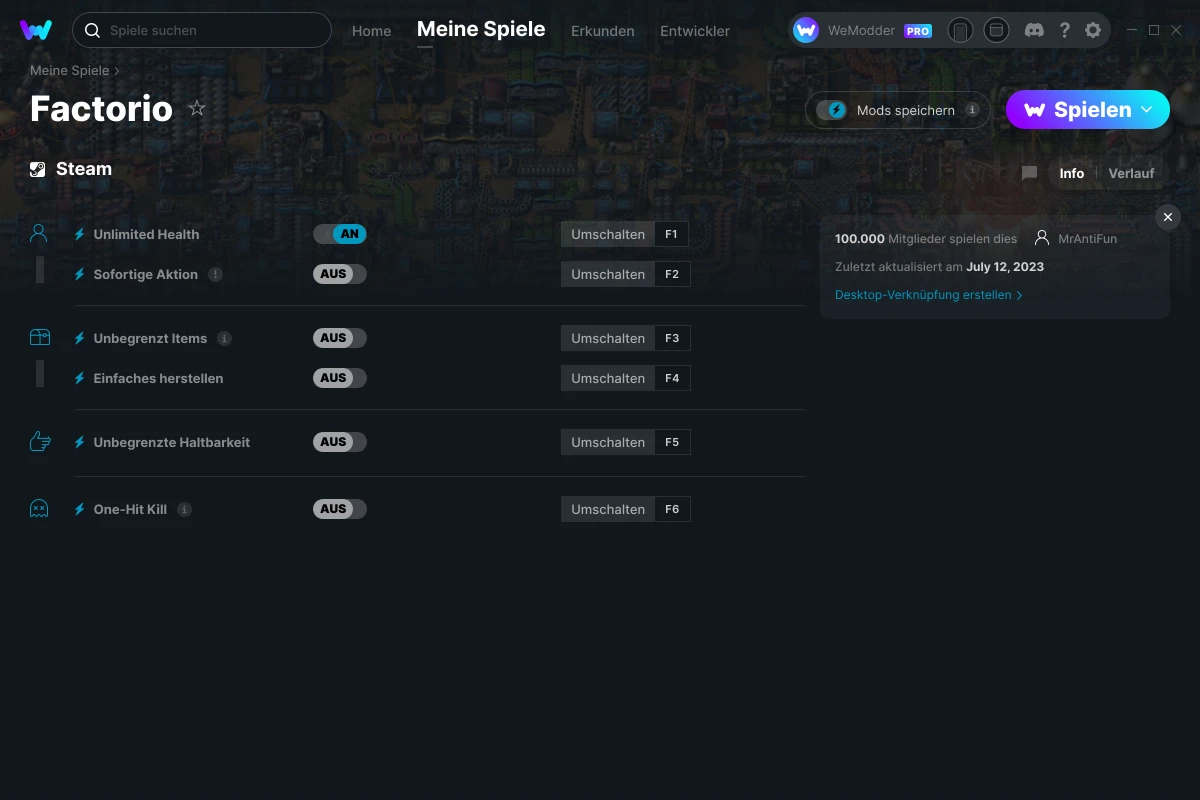Open the settings gear icon
This screenshot has height=800, width=1200.
click(1093, 30)
